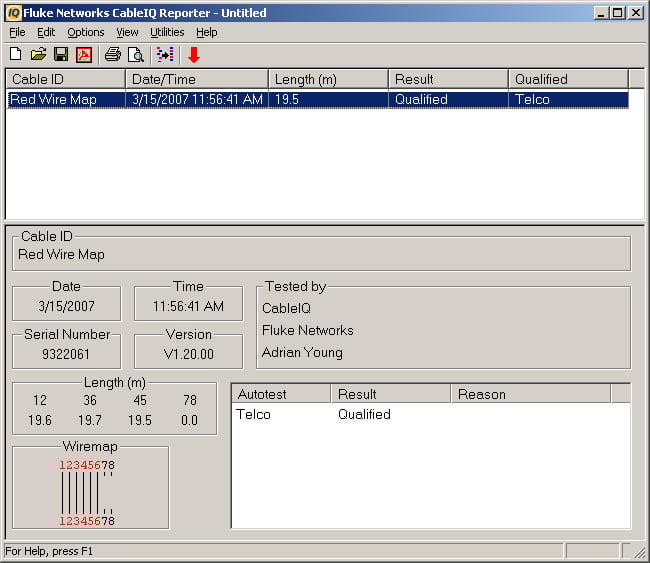Click the CableIQ tested-by line
This screenshot has width=650, height=563.
[286, 308]
